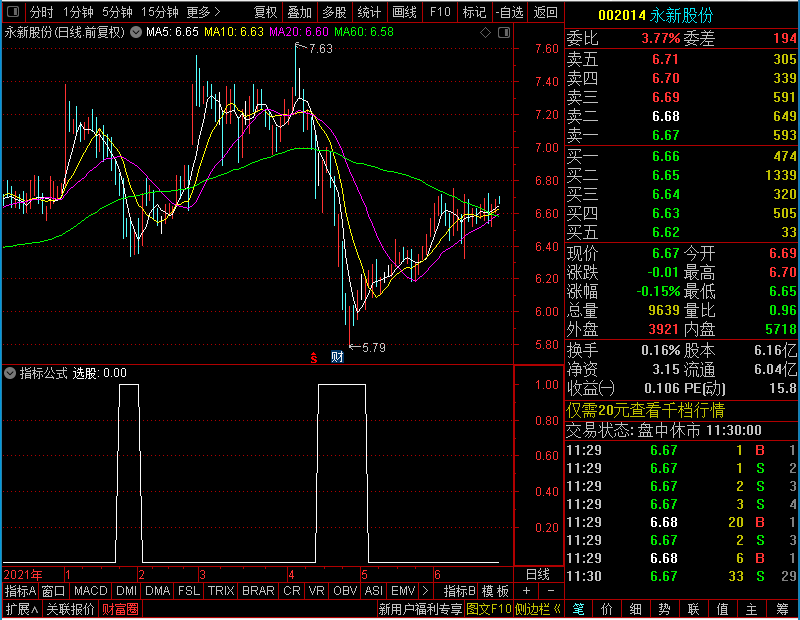The height and width of the screenshot is (620, 800).
Task: Open the 模板 template tab
Action: 495,591
